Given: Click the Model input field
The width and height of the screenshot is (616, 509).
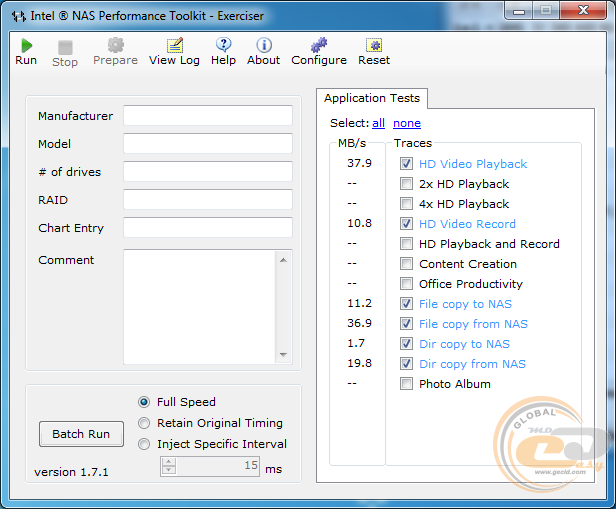Looking at the screenshot, I should [208, 143].
